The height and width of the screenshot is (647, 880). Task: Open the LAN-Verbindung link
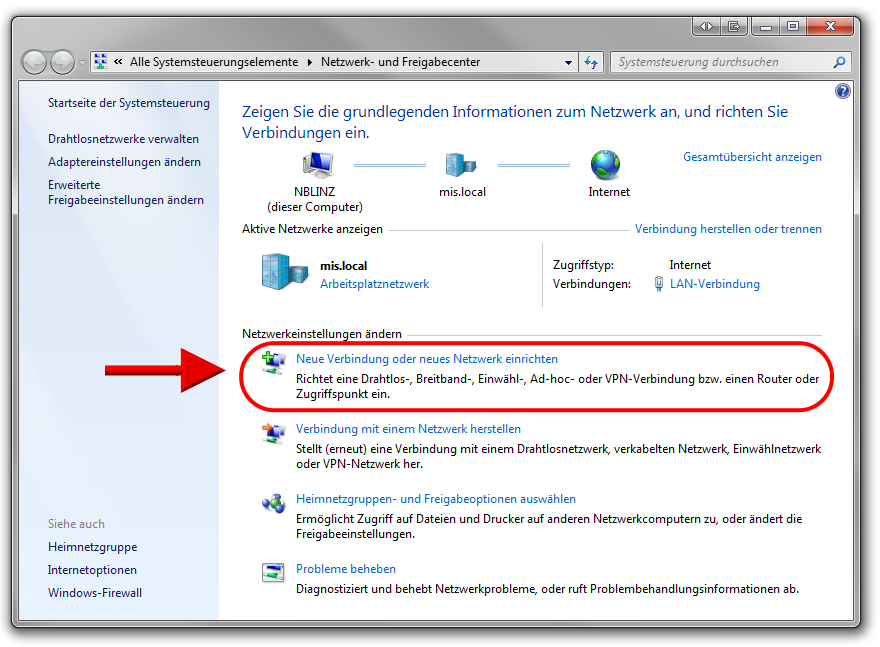714,284
